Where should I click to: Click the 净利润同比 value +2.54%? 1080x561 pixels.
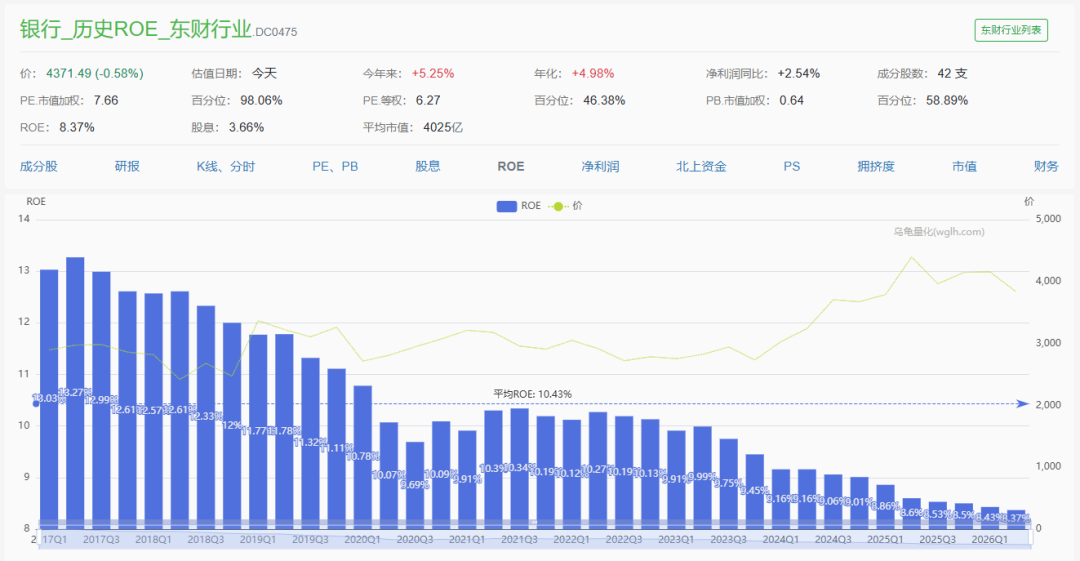799,73
